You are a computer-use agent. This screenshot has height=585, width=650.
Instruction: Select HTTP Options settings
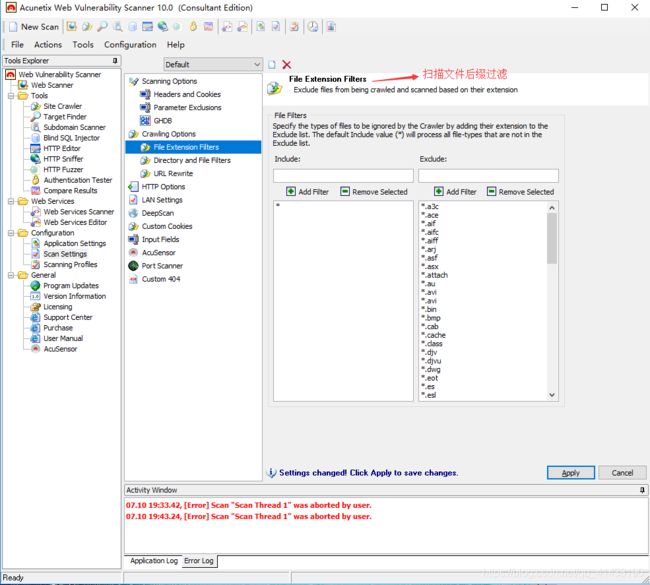click(163, 187)
